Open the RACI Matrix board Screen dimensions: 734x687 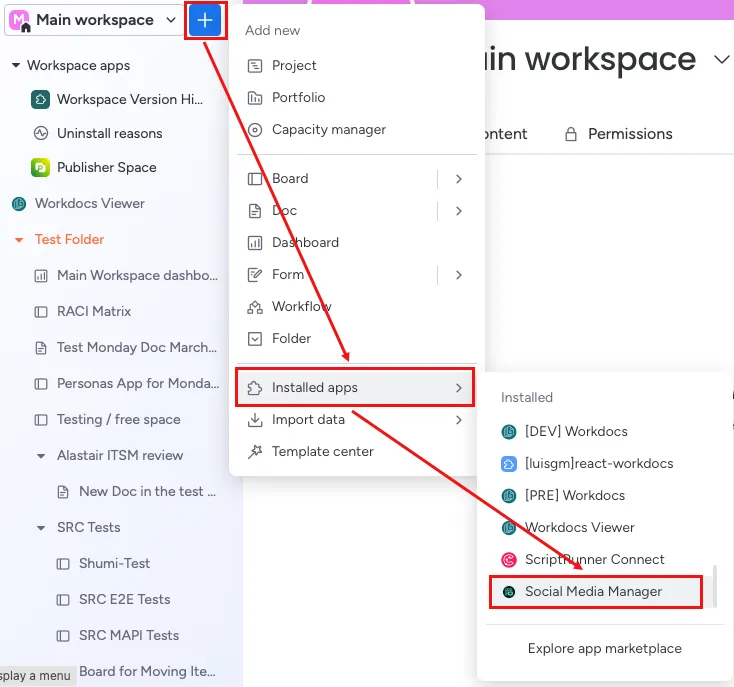click(82, 312)
